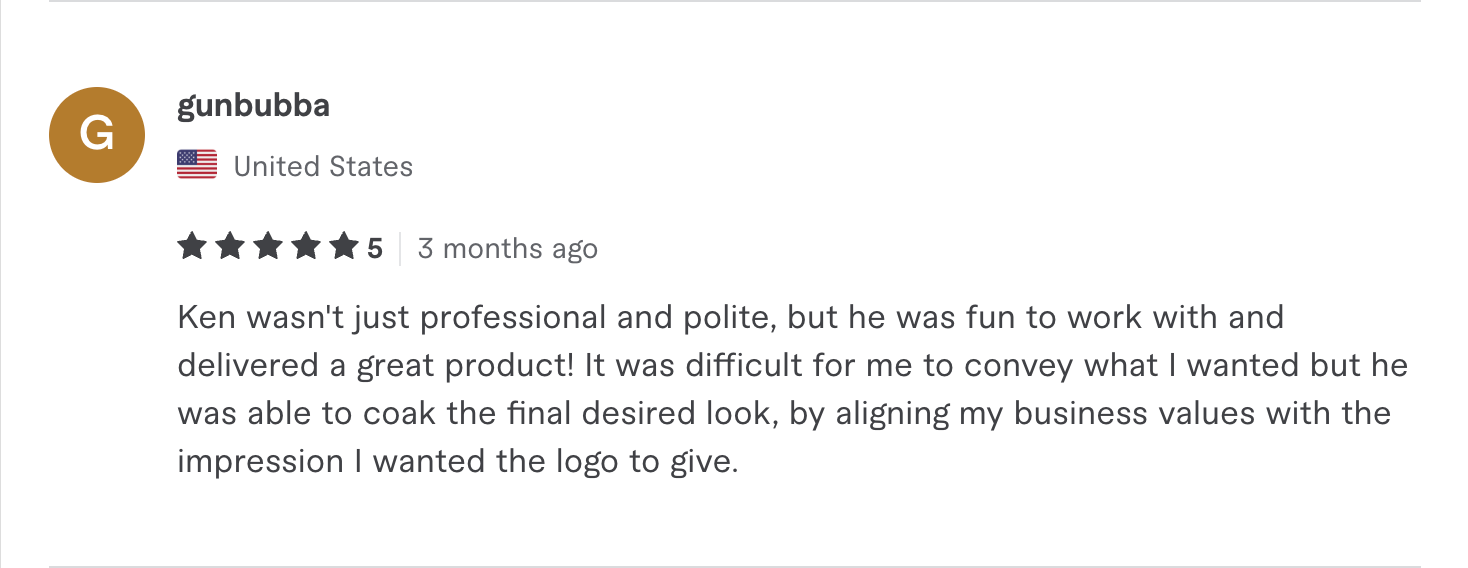Click the 3 months ago timestamp
Image resolution: width=1468 pixels, height=568 pixels.
click(x=507, y=248)
